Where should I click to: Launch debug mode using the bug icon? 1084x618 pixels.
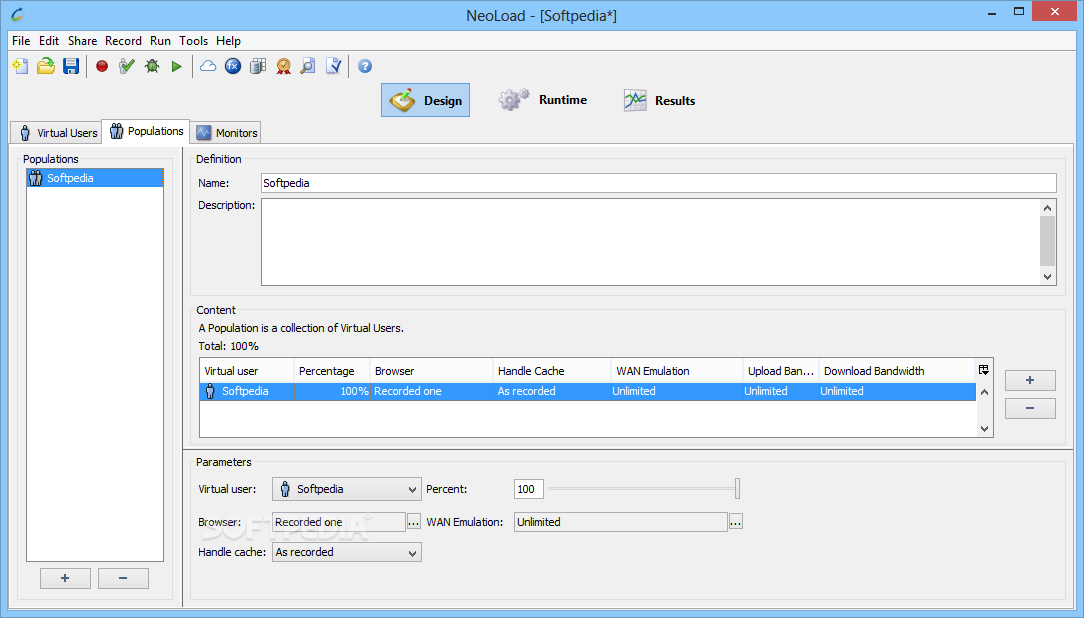[152, 66]
